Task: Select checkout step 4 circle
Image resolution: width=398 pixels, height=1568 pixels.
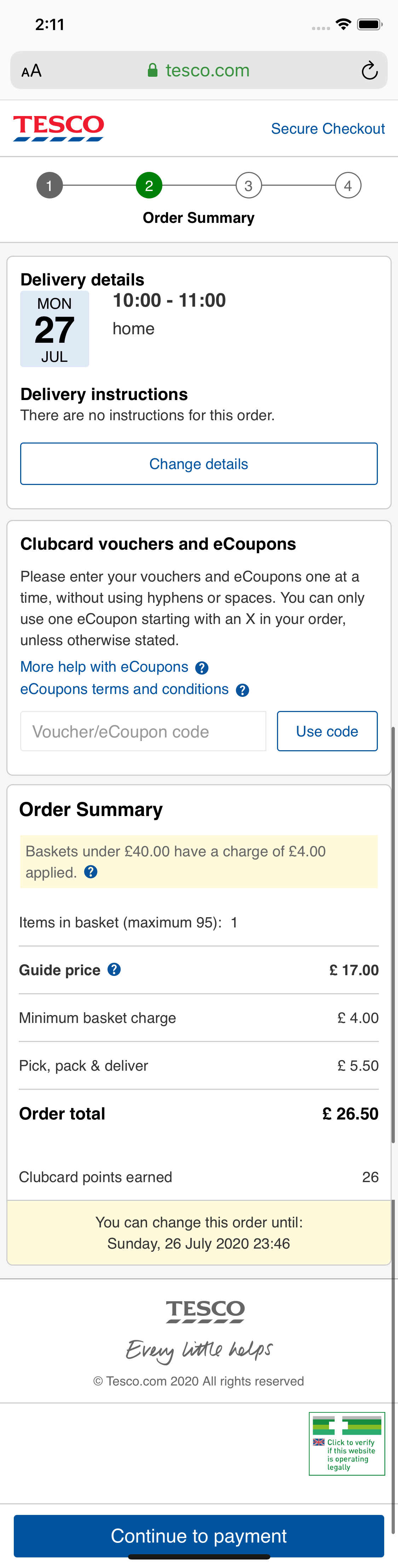Action: pos(348,186)
